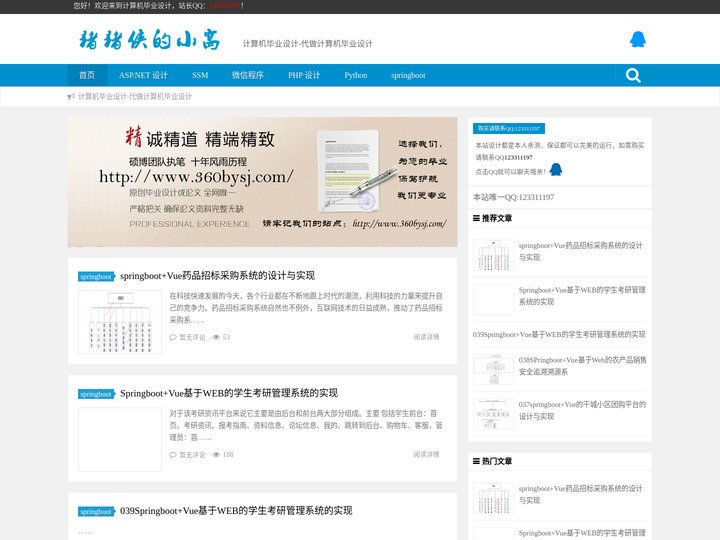Image resolution: width=720 pixels, height=540 pixels.
Task: Click springboot tag on 药品招标采购 article
Action: (x=96, y=276)
